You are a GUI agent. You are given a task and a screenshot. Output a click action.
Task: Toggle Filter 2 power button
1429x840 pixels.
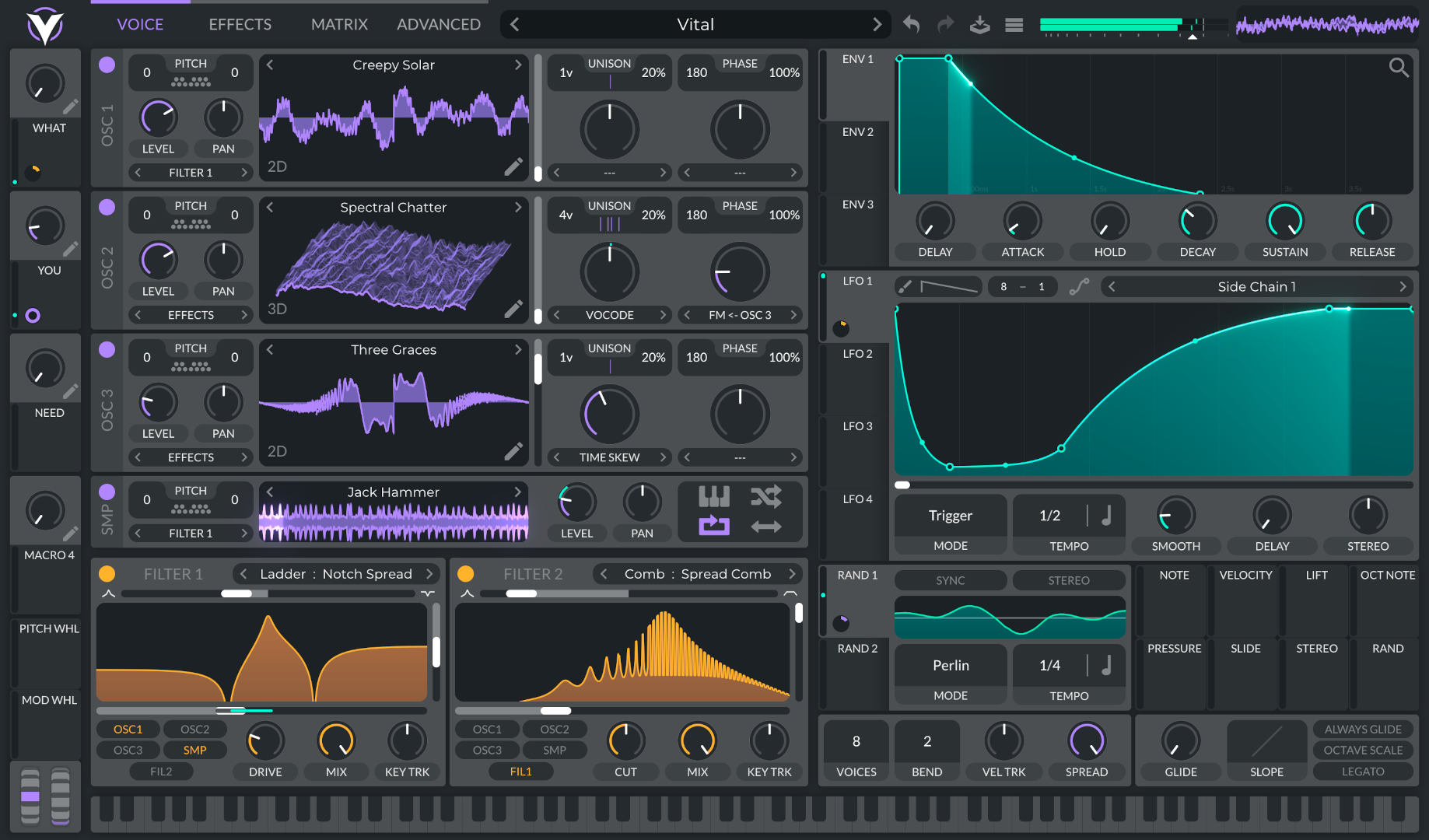coord(466,574)
